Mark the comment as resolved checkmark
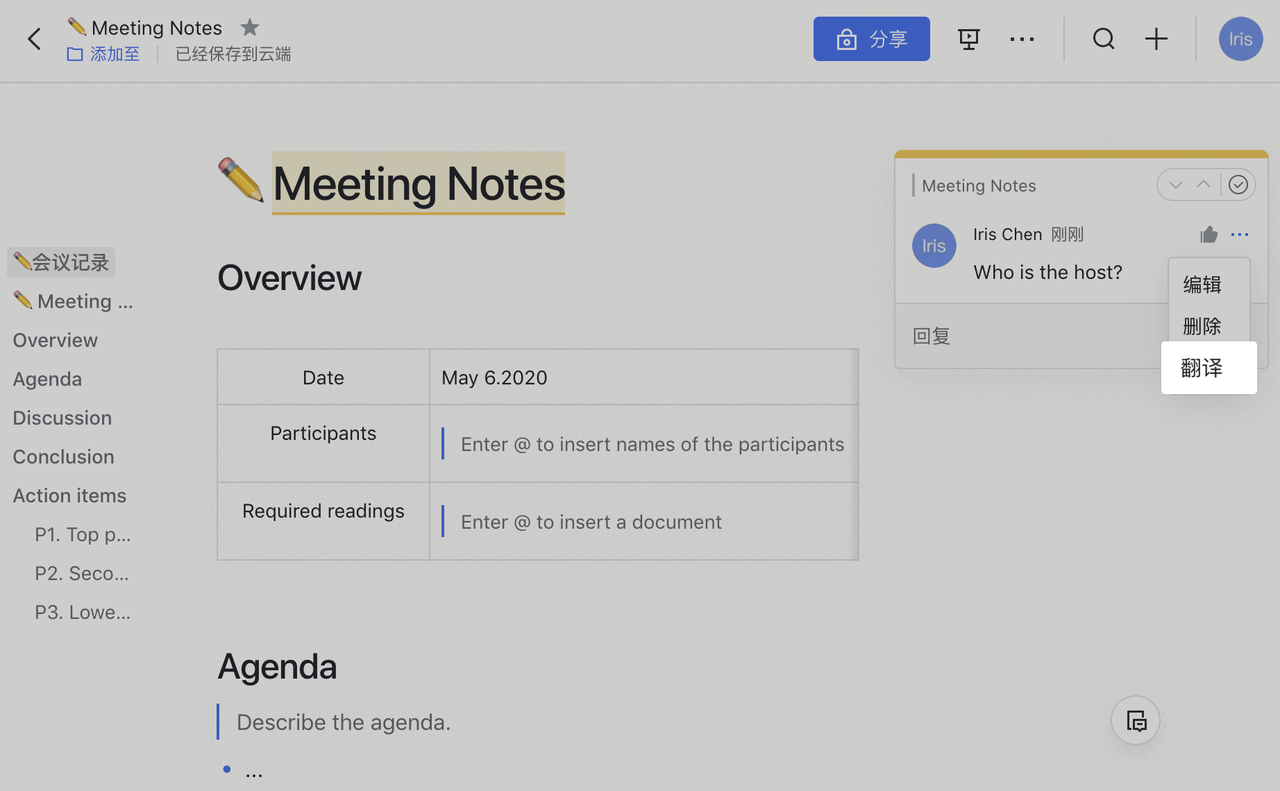1280x791 pixels. click(1238, 185)
